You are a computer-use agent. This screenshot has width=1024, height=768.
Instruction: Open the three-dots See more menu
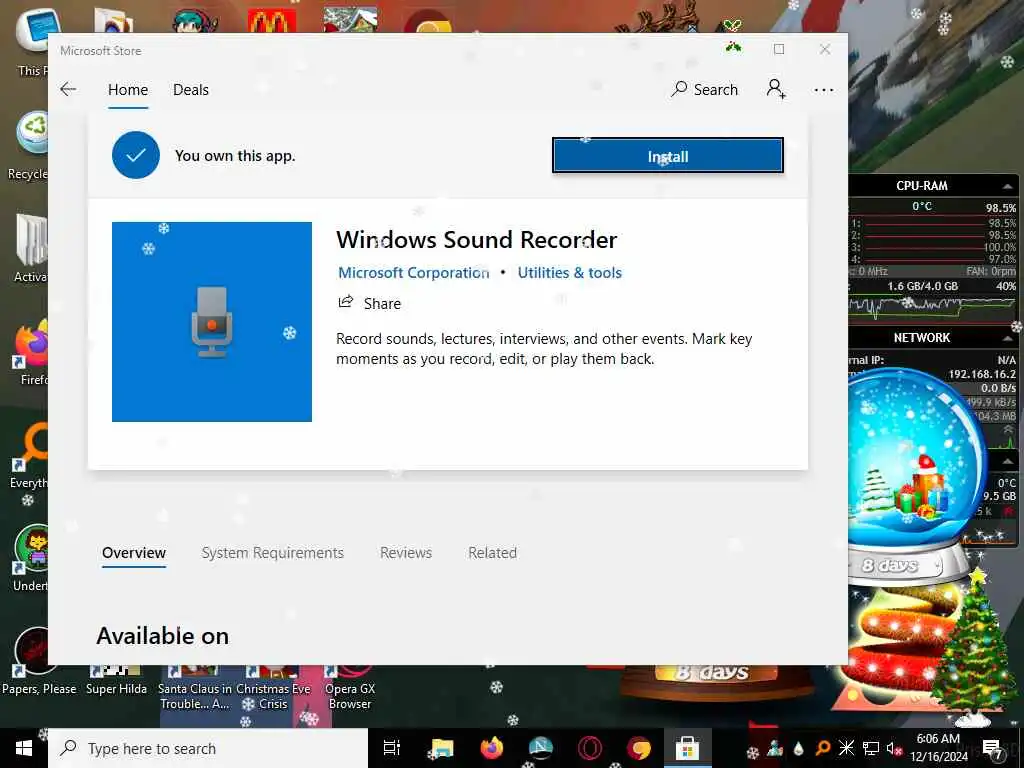click(824, 90)
